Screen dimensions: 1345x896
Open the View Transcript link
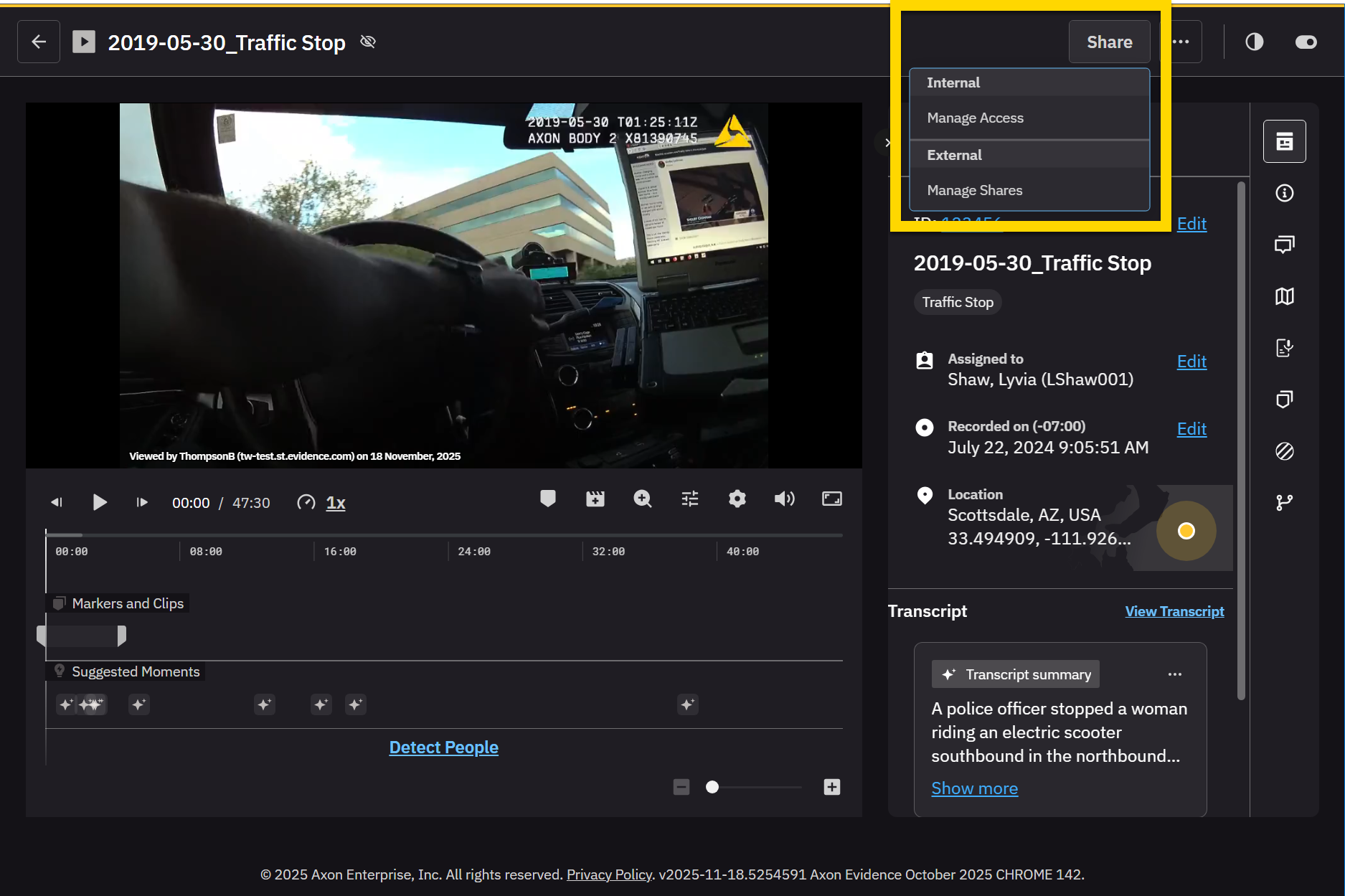click(x=1174, y=611)
